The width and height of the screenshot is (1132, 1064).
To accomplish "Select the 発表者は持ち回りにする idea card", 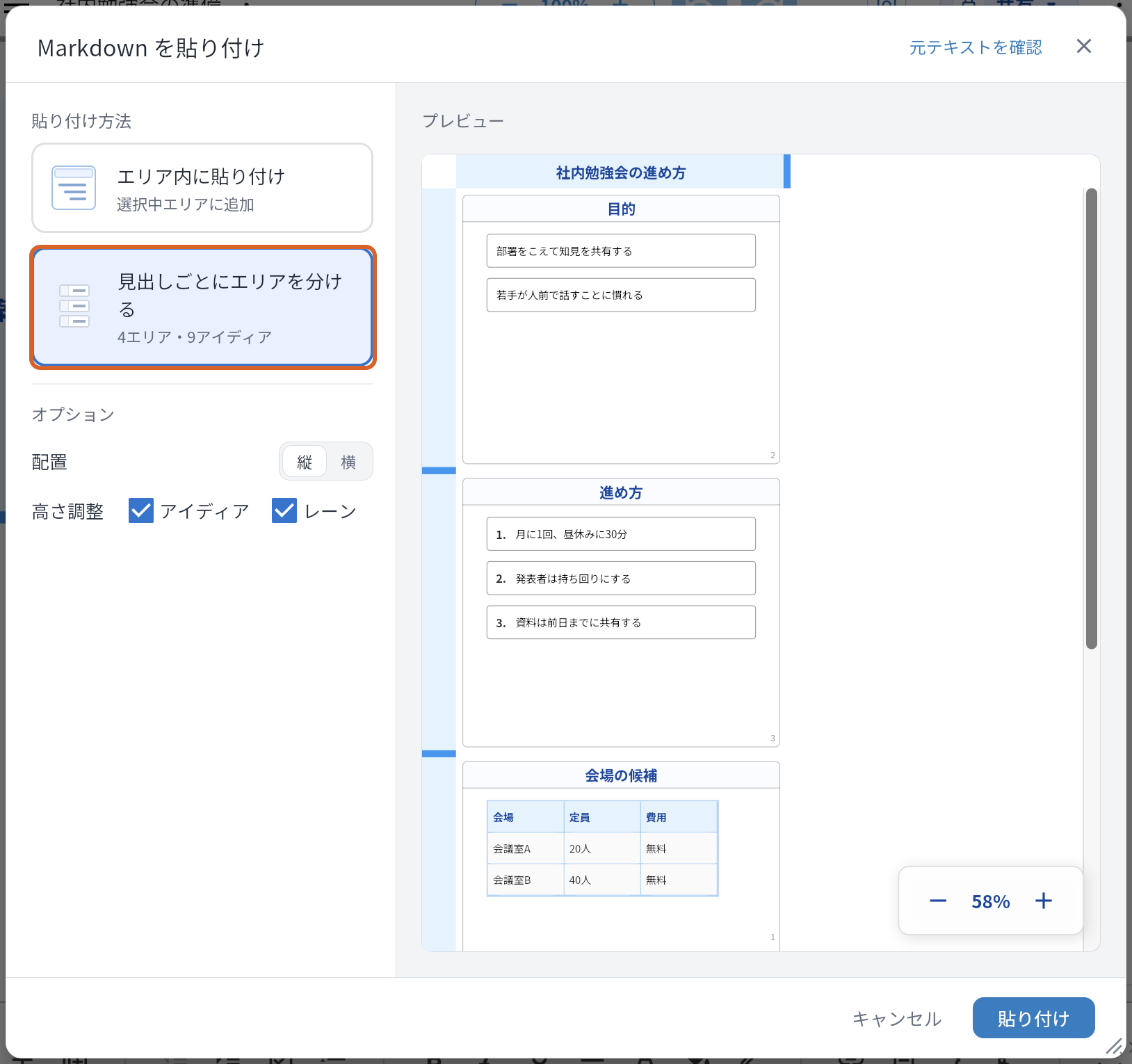I will 621,579.
